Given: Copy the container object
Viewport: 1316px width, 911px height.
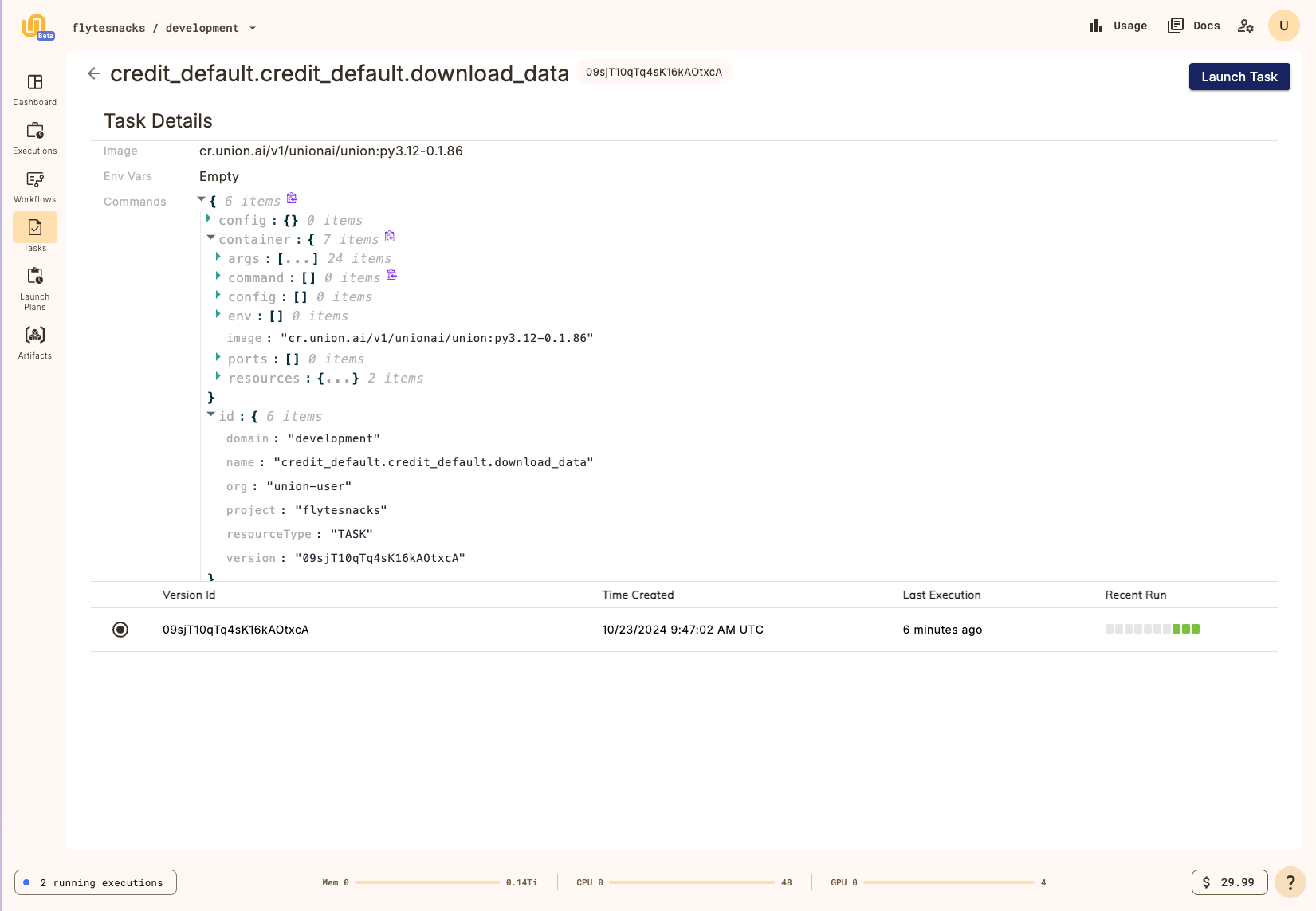Looking at the screenshot, I should pos(390,236).
